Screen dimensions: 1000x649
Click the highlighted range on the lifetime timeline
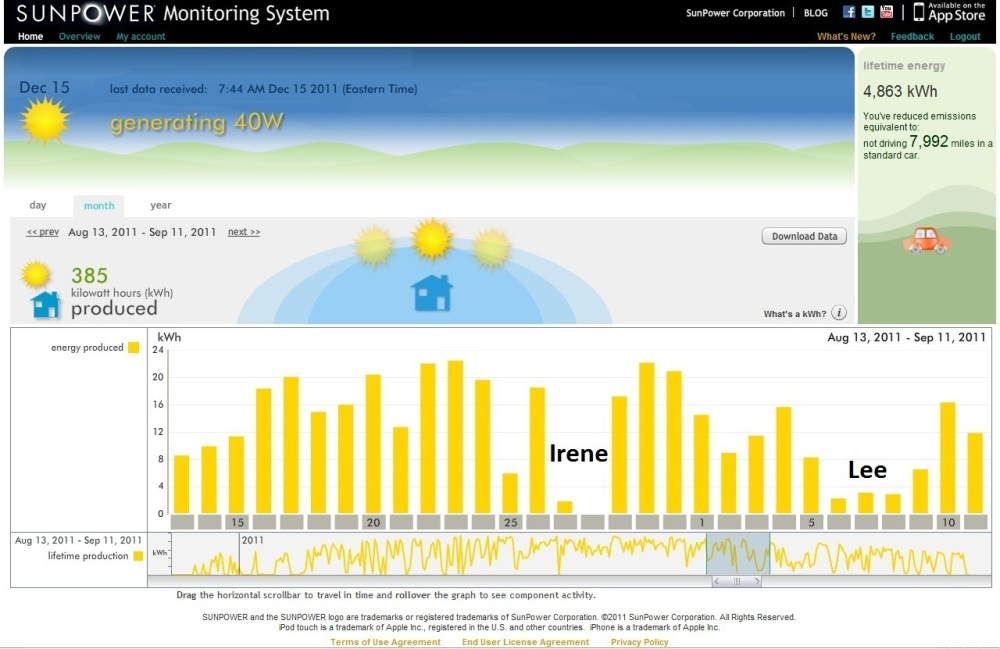pyautogui.click(x=738, y=553)
